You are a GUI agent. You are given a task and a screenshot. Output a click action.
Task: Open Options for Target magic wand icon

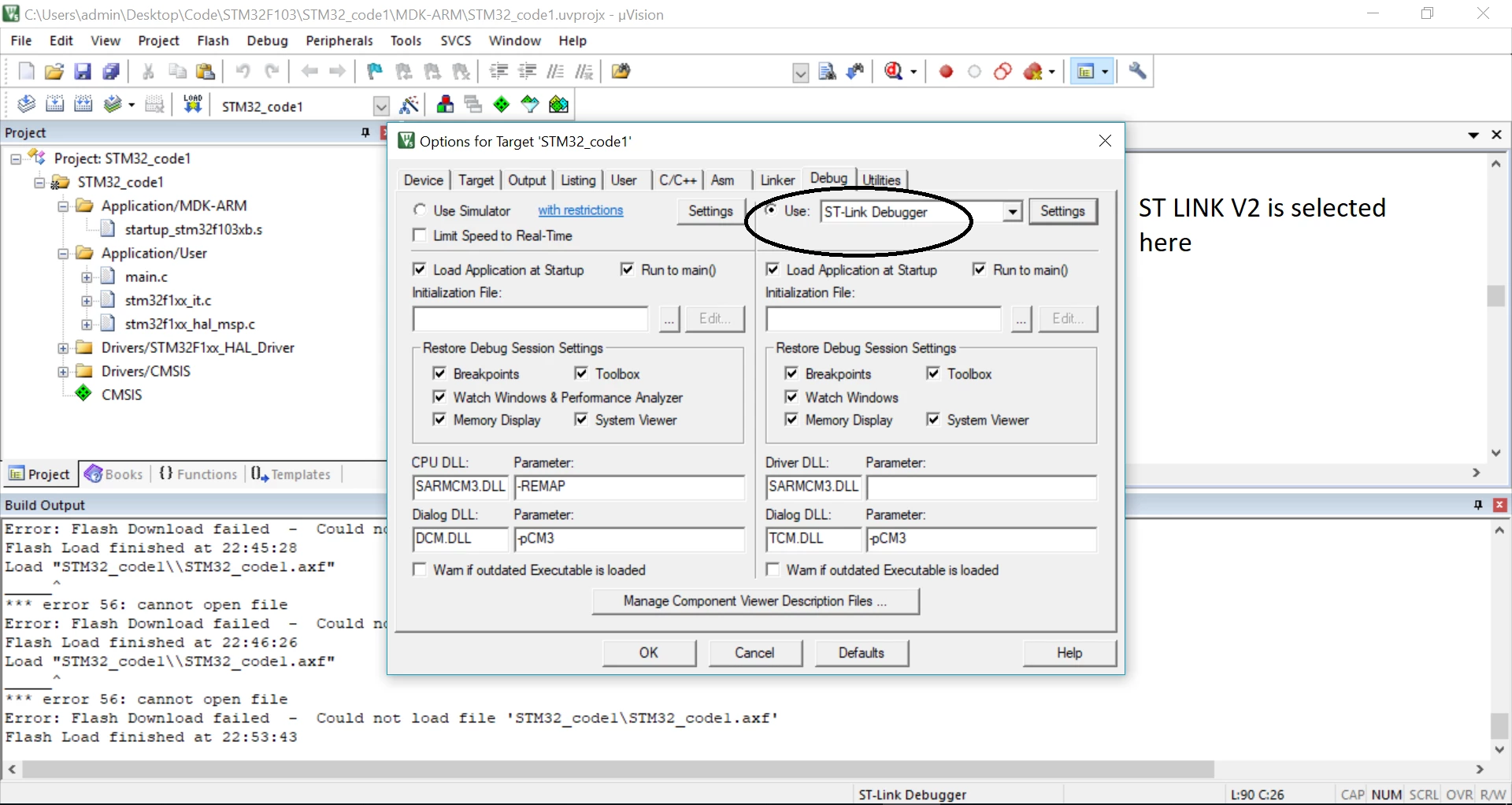[409, 105]
